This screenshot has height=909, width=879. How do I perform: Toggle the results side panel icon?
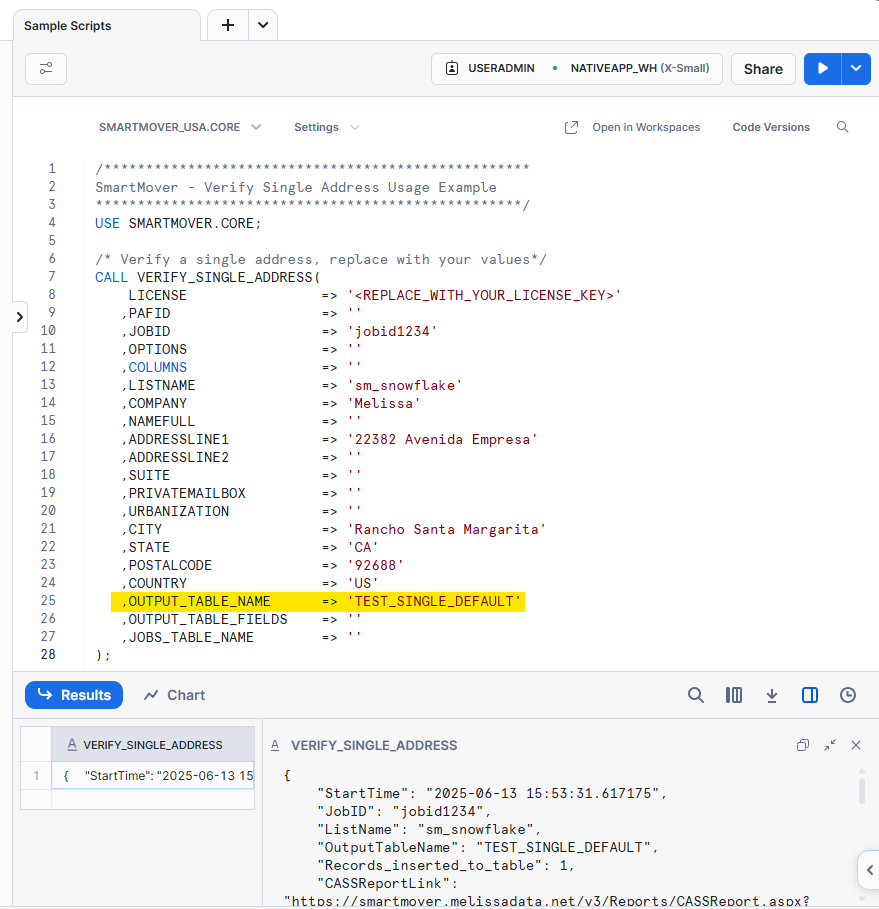pyautogui.click(x=809, y=695)
